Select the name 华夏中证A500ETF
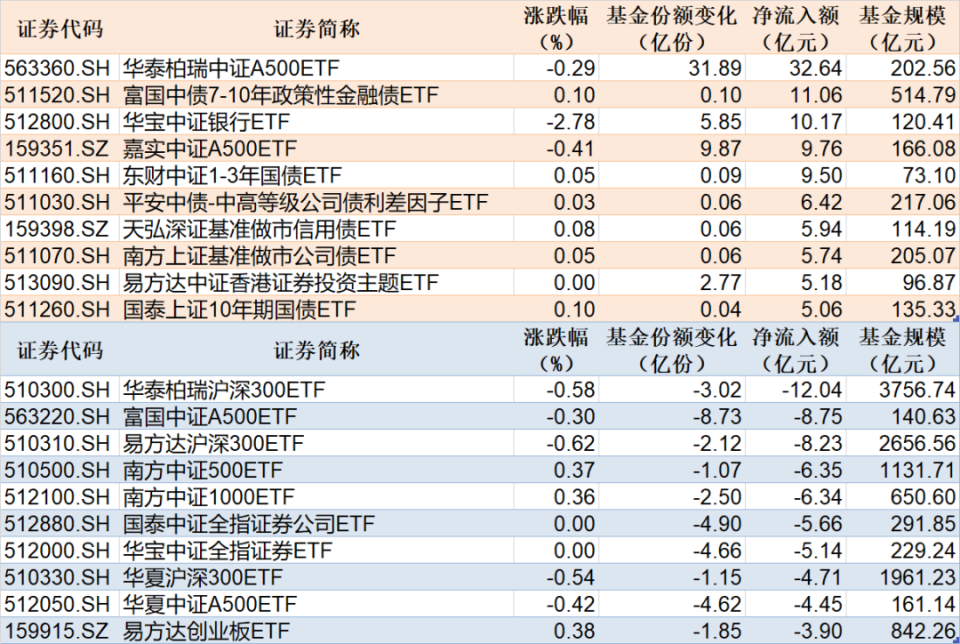The width and height of the screenshot is (960, 644). [209, 605]
